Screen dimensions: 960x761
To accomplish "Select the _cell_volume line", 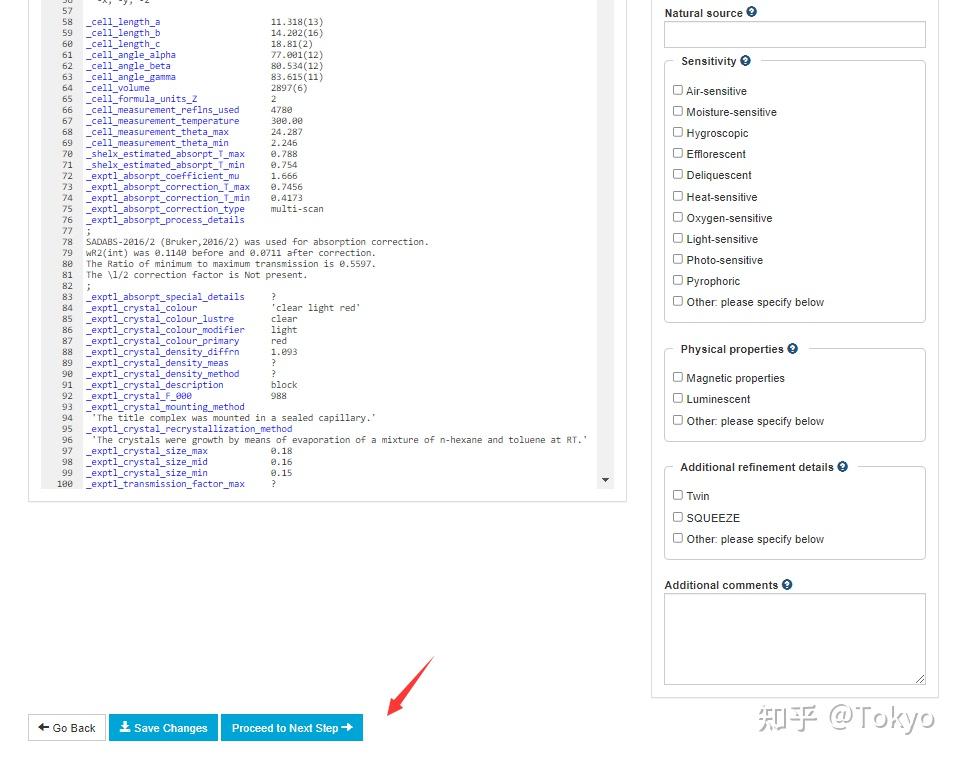I will pyautogui.click(x=197, y=88).
